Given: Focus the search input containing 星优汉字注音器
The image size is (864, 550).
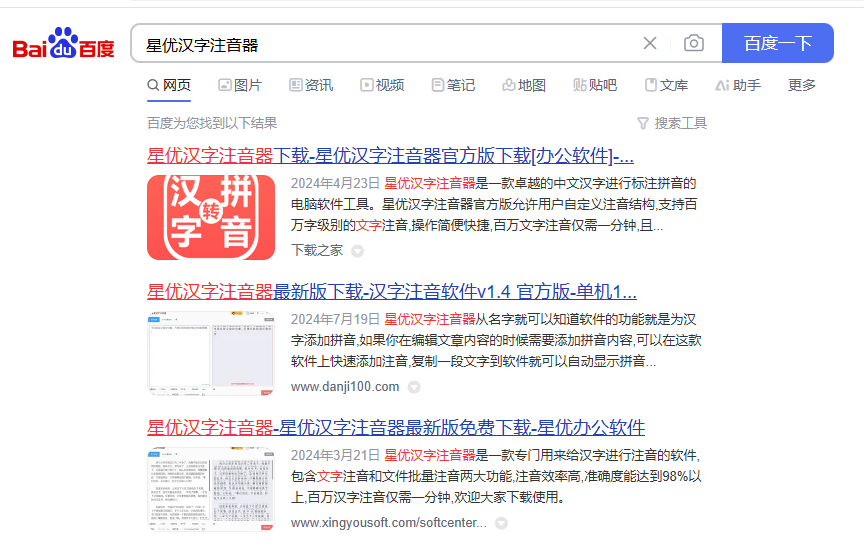Looking at the screenshot, I should pyautogui.click(x=386, y=44).
